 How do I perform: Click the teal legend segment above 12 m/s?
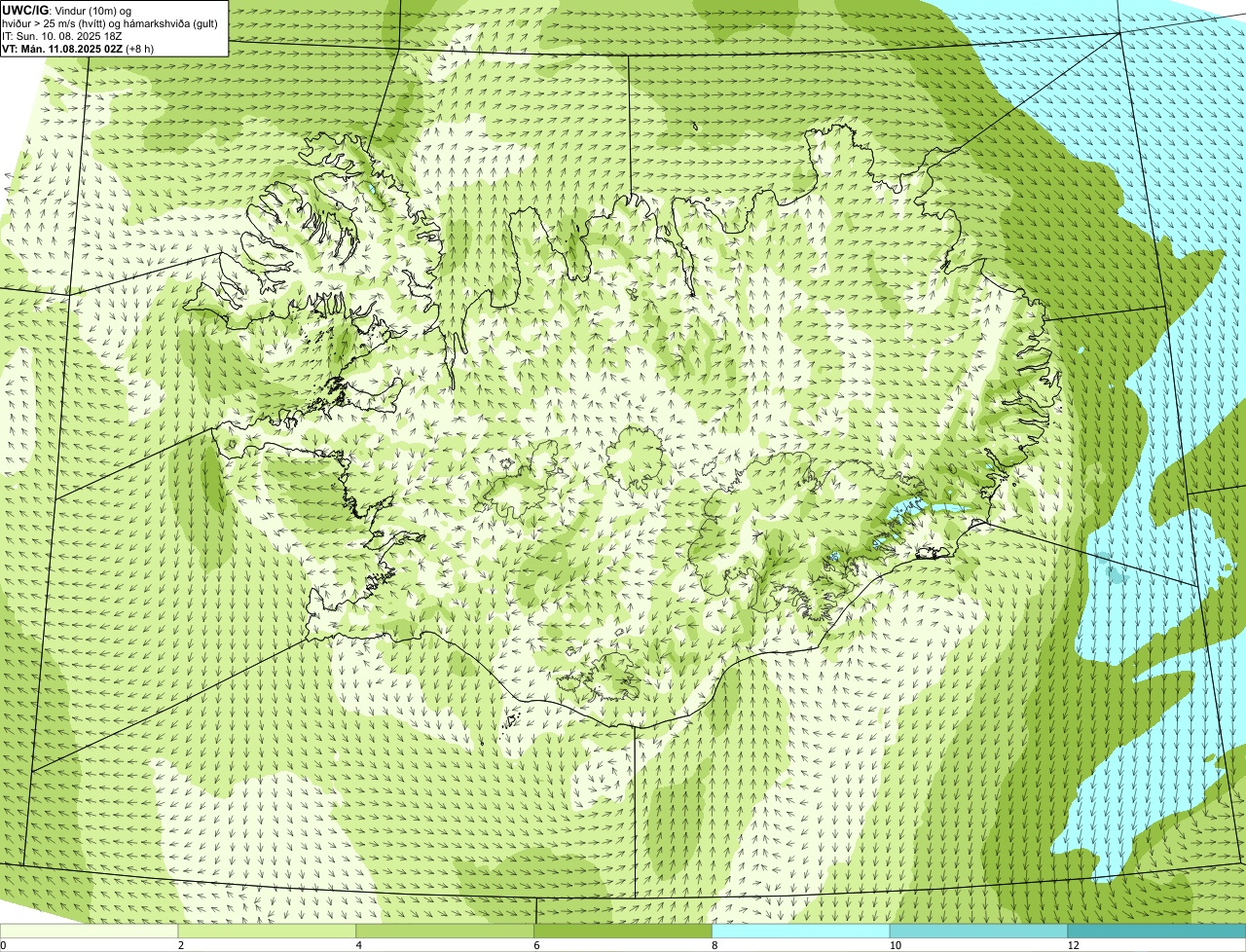tap(1156, 932)
